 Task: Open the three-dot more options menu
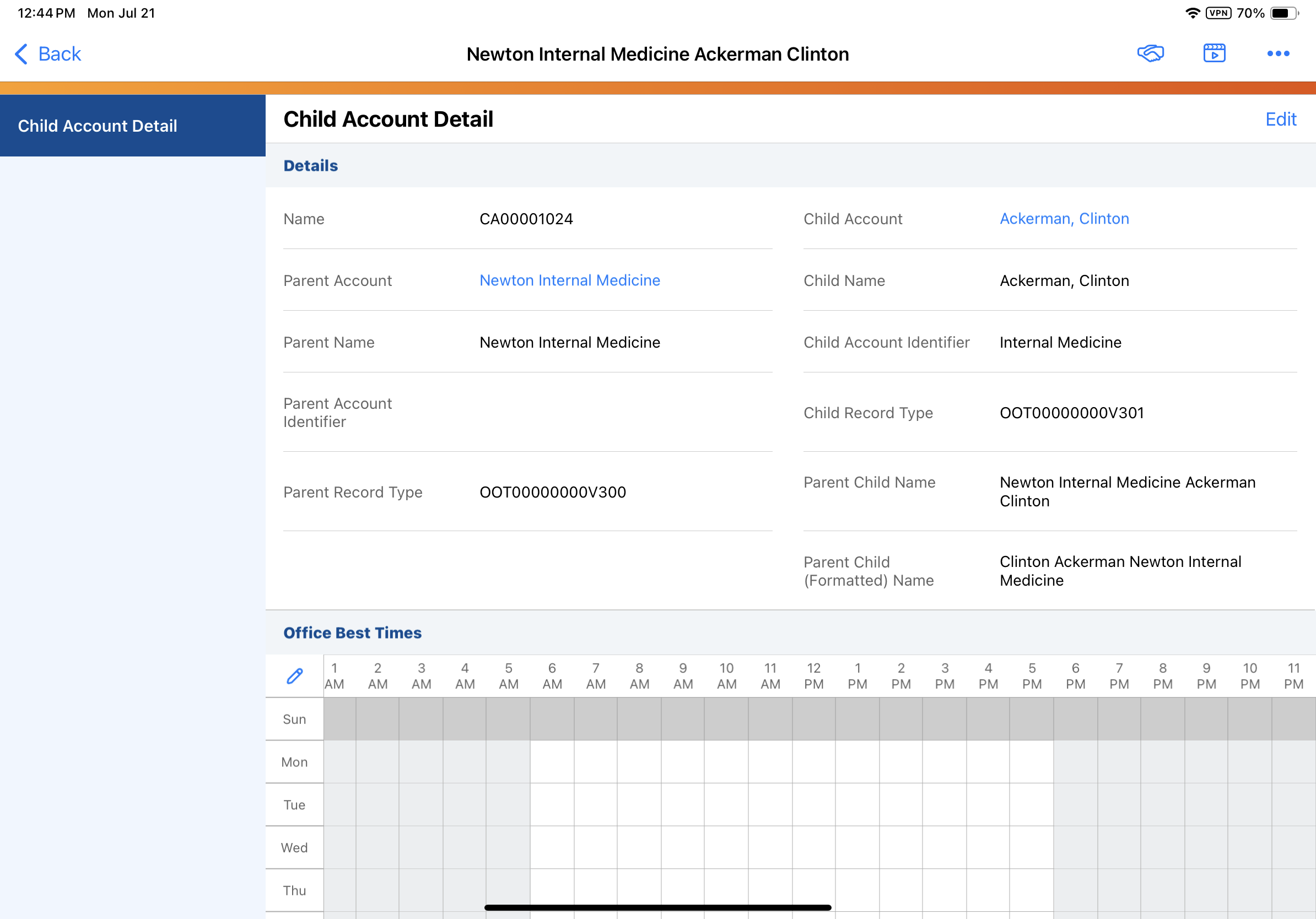click(x=1277, y=53)
